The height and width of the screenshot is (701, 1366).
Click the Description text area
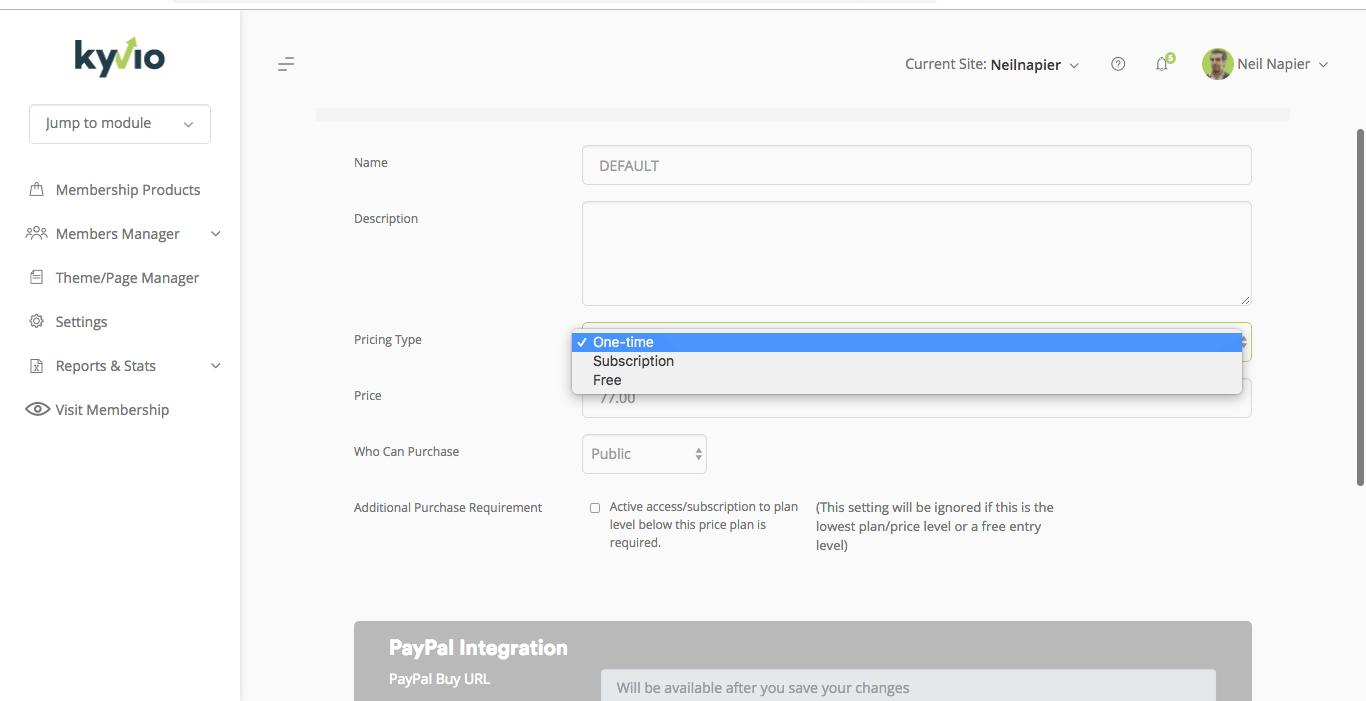click(917, 254)
